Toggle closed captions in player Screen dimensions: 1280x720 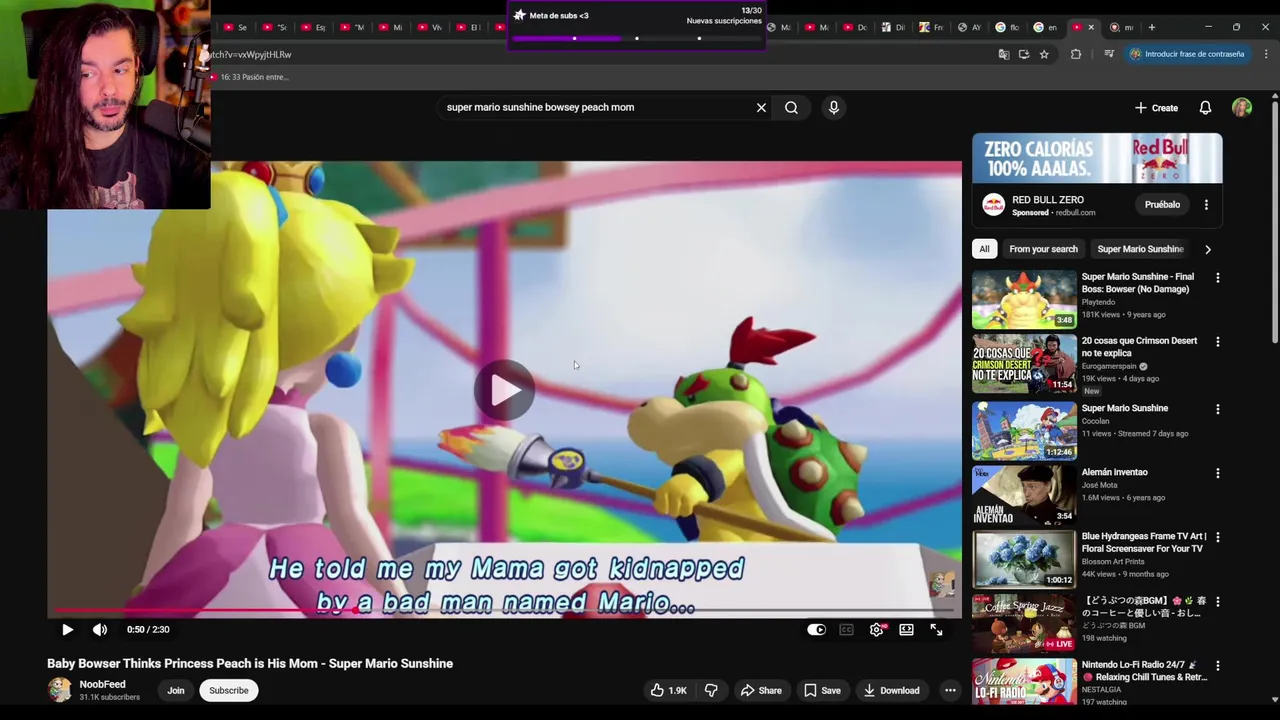pos(847,630)
